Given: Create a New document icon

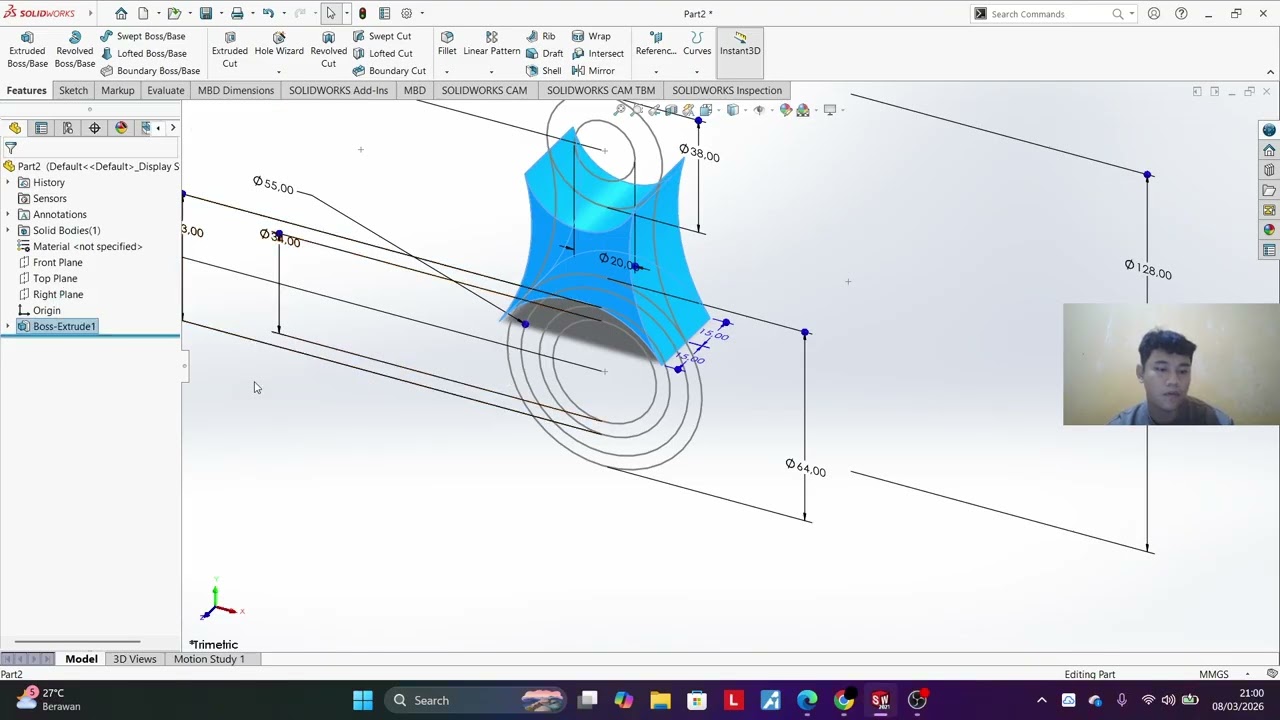Looking at the screenshot, I should (143, 14).
